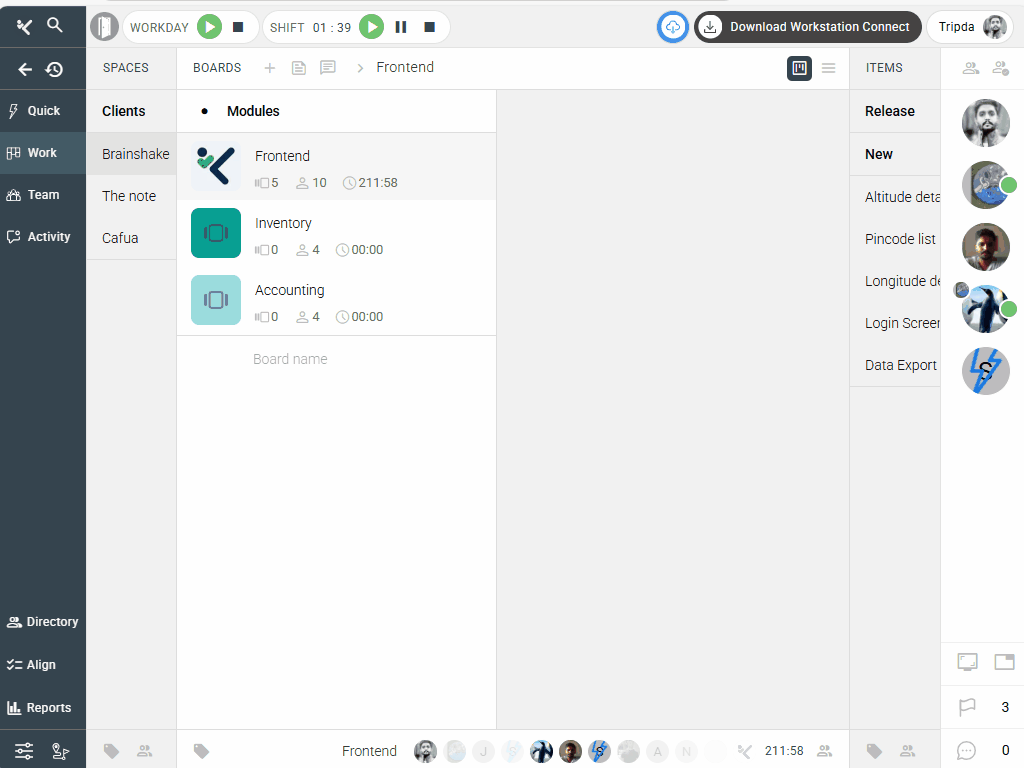Collapse the Modules group
This screenshot has width=1024, height=768.
tap(205, 111)
